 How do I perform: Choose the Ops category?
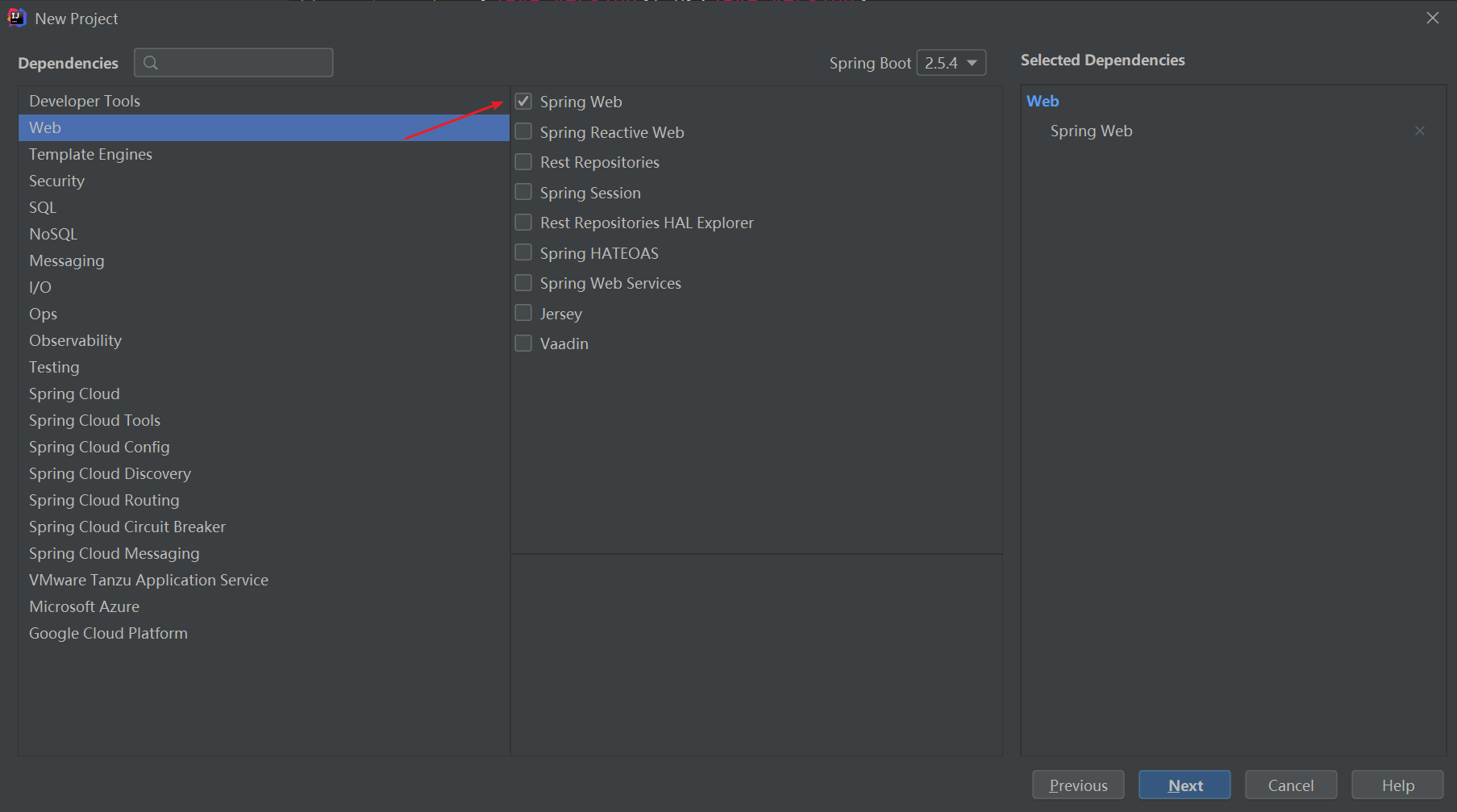(x=264, y=314)
